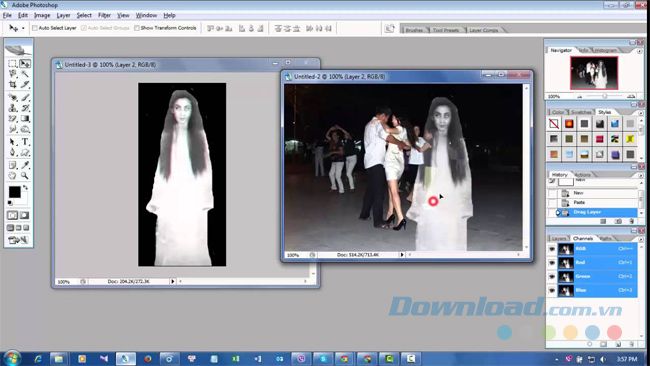
Task: Select the Custom Shape tool
Action: (25, 153)
